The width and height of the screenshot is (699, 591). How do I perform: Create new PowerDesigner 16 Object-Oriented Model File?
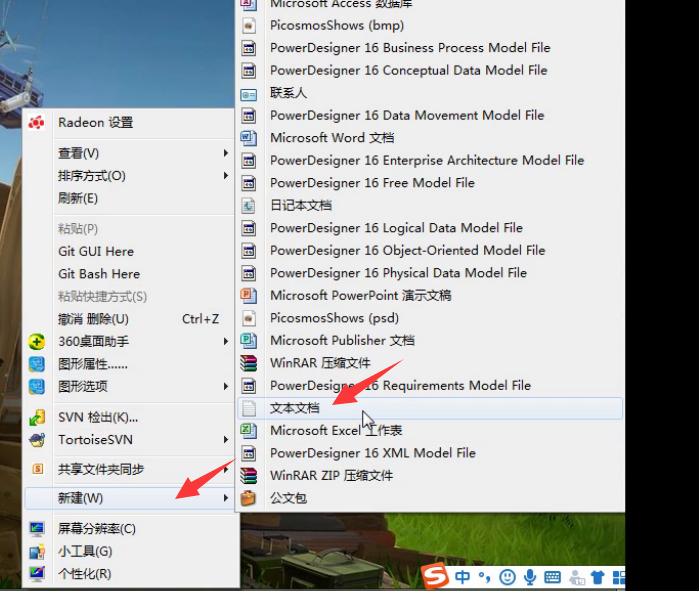pyautogui.click(x=430, y=250)
